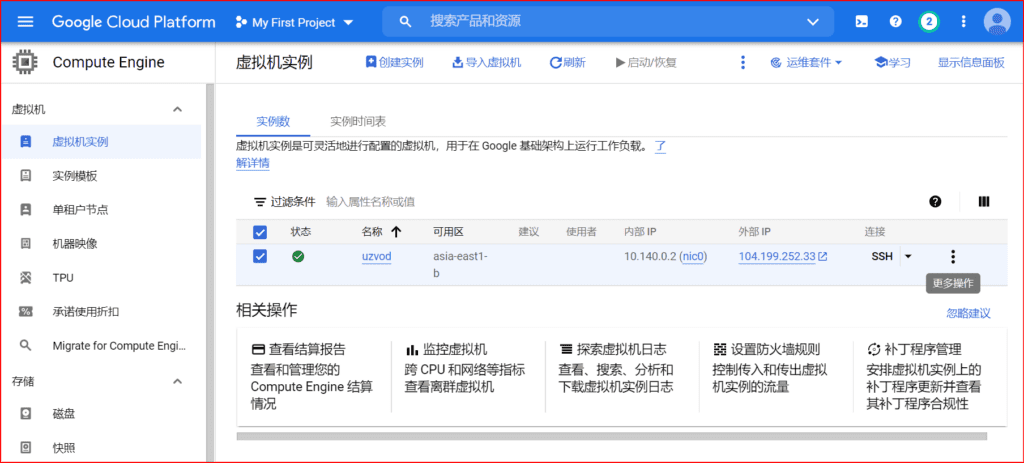Open the uzvod instance link
This screenshot has width=1024, height=463.
coord(377,257)
